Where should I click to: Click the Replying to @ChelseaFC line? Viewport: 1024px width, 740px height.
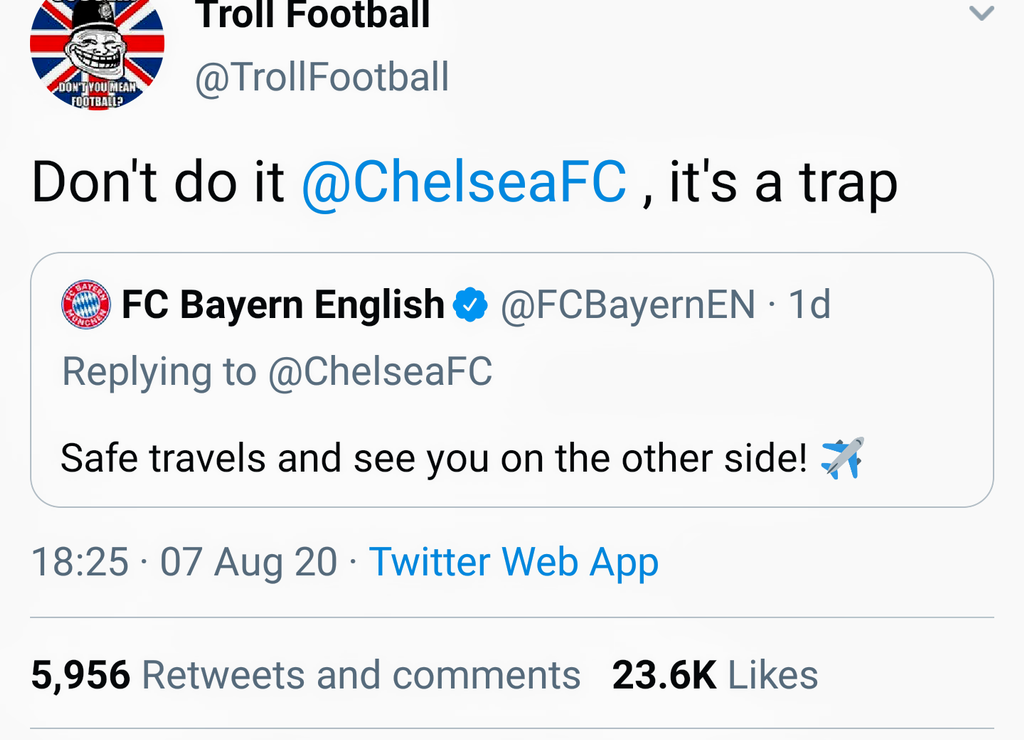point(277,372)
